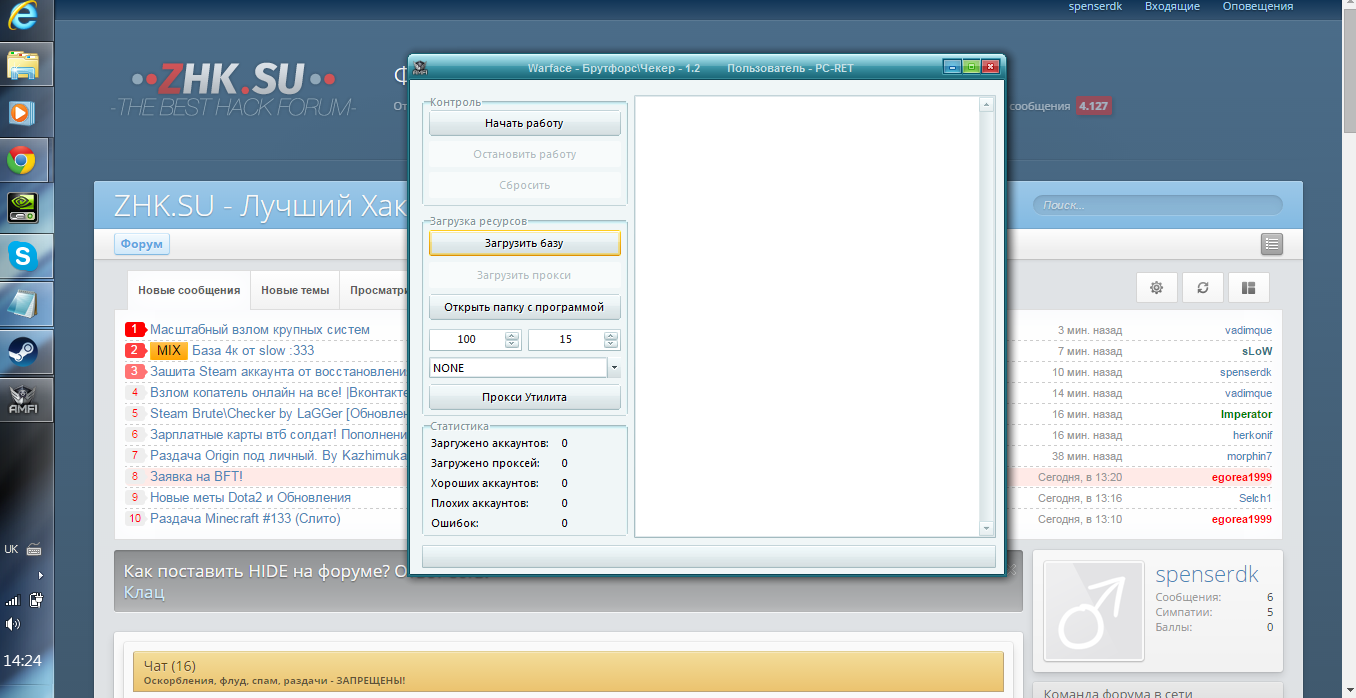Click the field showing 100
The width and height of the screenshot is (1356, 698).
(467, 340)
